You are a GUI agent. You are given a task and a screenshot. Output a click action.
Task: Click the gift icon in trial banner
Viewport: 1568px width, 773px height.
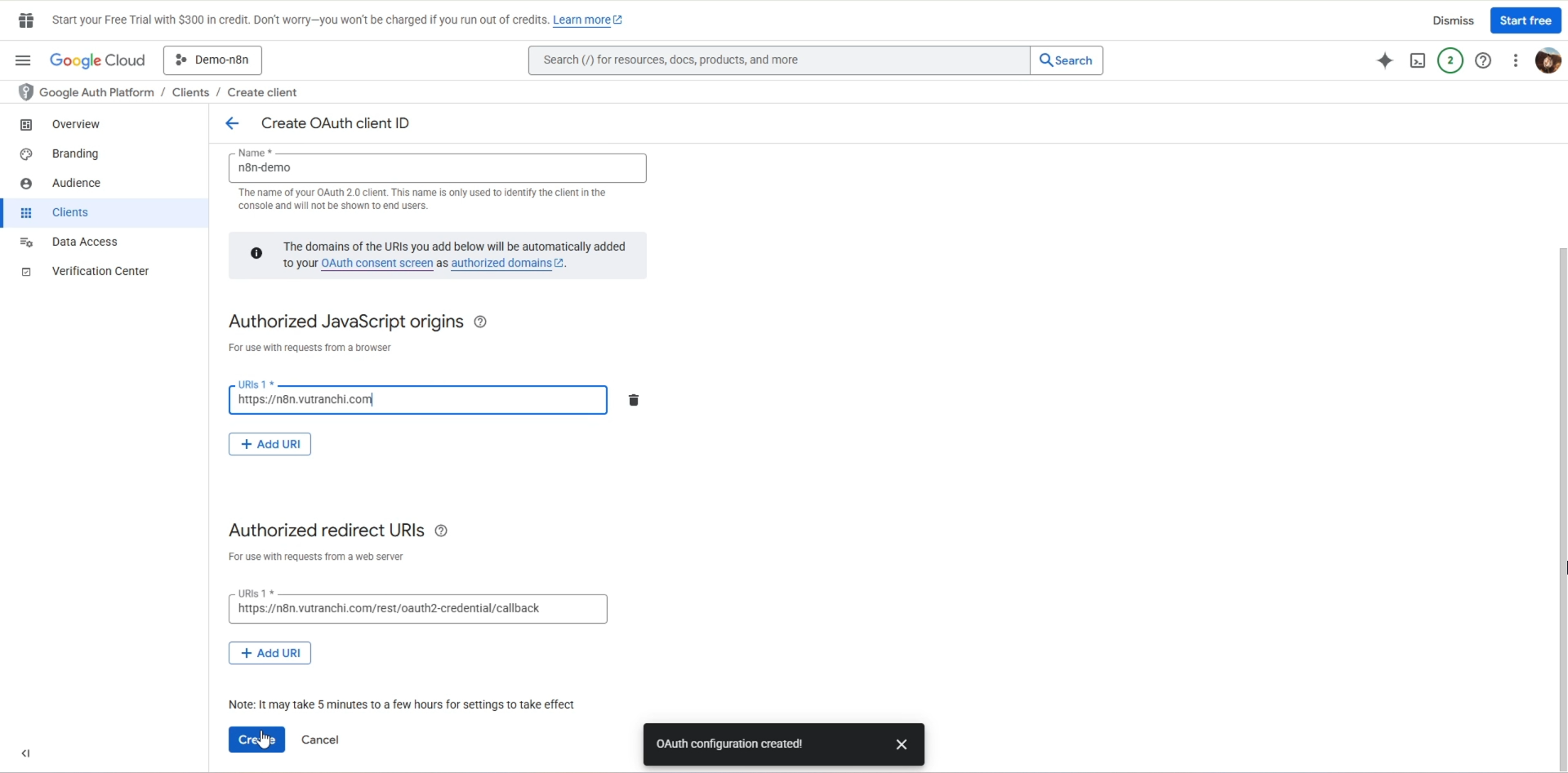click(x=26, y=20)
